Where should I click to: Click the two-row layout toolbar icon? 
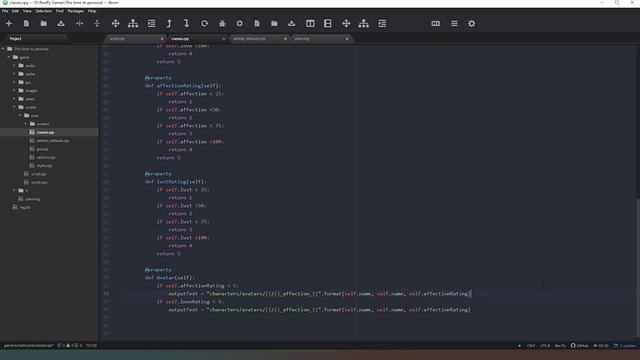(328, 24)
